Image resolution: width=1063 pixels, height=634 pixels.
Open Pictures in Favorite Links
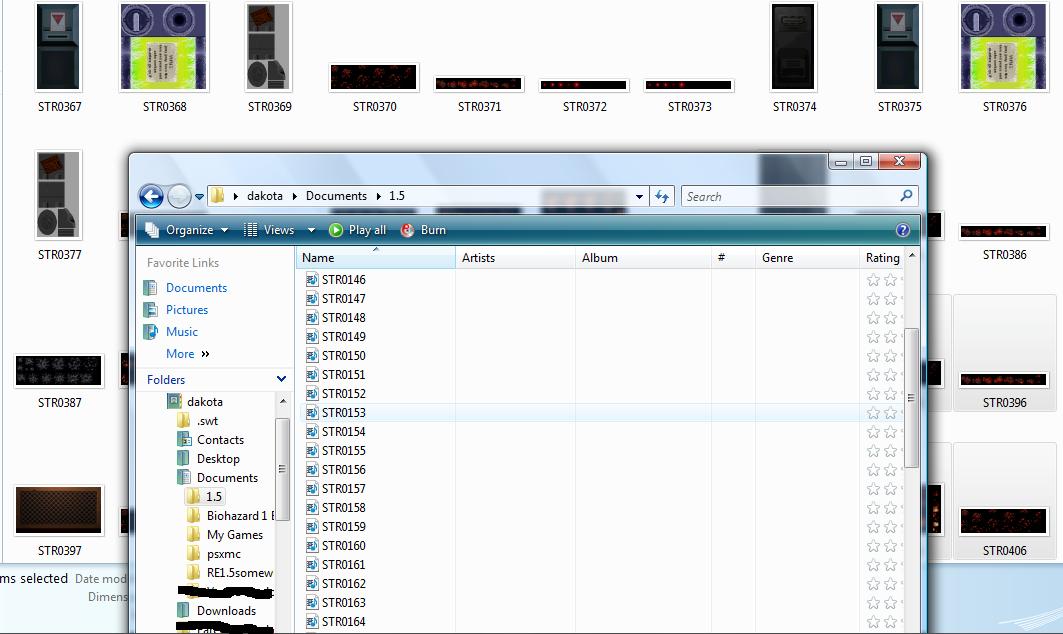(x=187, y=310)
